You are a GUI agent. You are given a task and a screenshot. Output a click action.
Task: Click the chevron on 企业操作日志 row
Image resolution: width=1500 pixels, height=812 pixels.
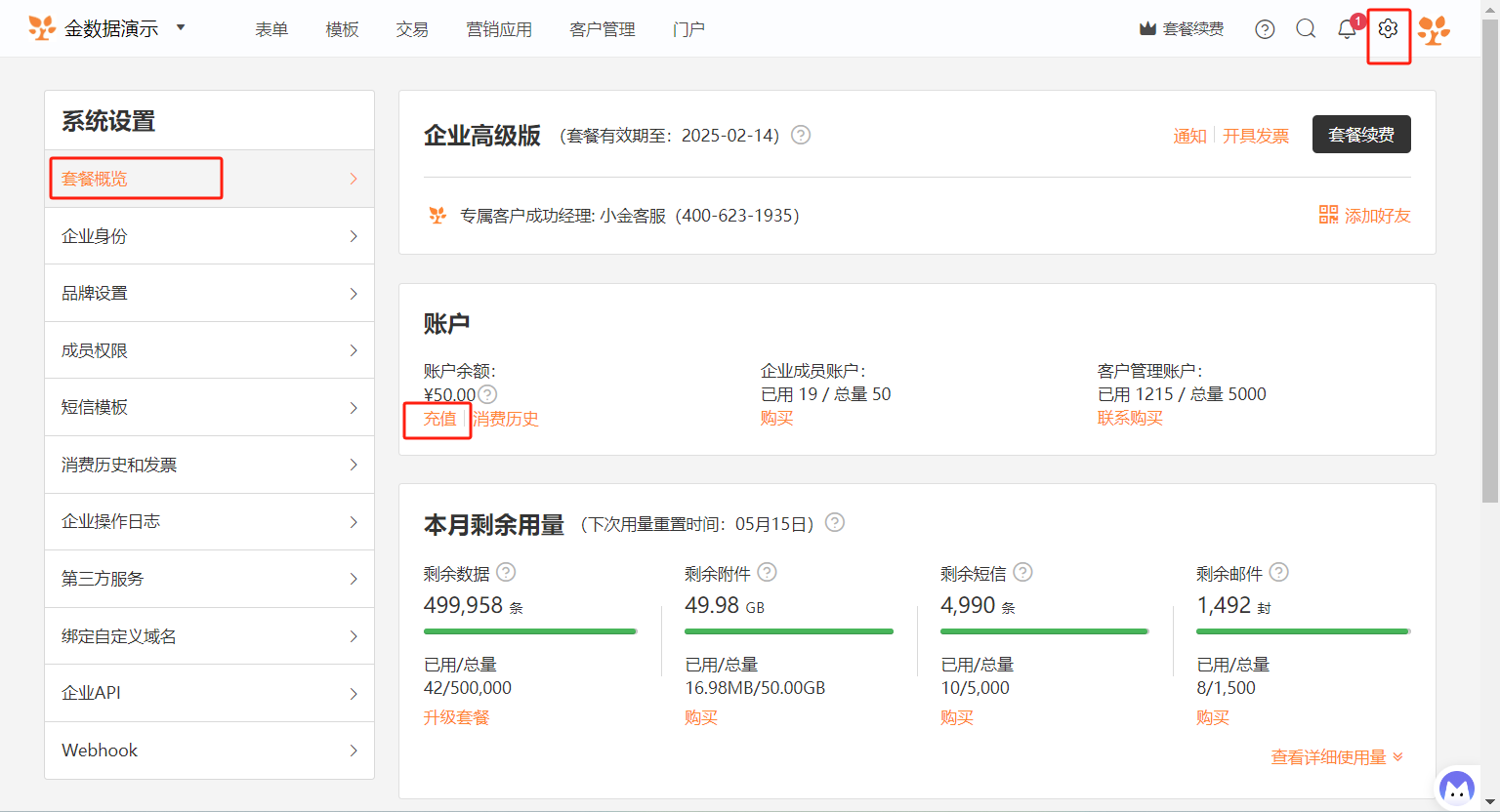[354, 521]
